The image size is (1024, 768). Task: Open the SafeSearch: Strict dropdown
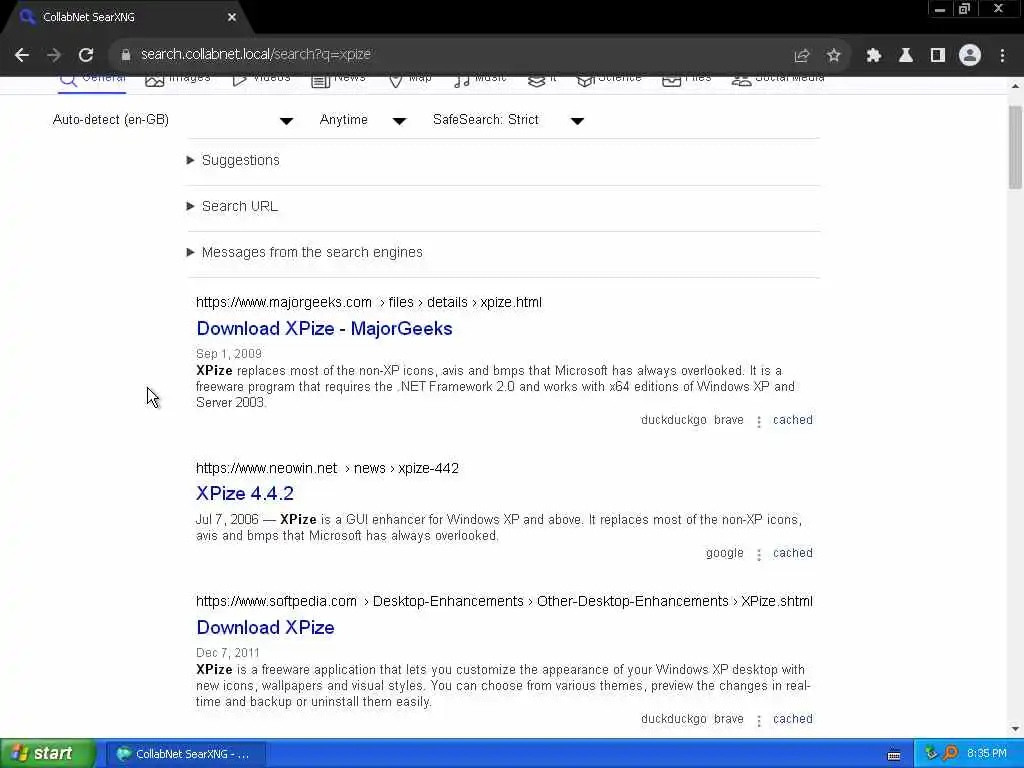coord(508,120)
